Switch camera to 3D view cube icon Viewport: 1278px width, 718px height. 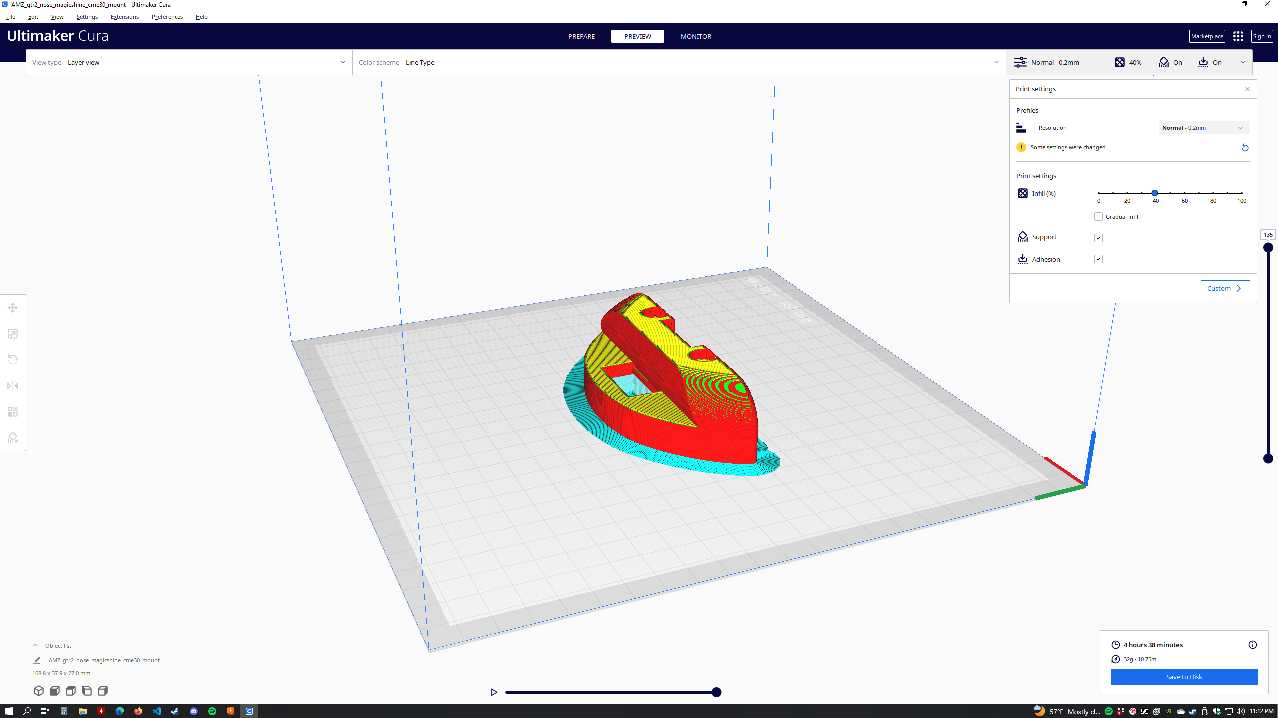(39, 691)
